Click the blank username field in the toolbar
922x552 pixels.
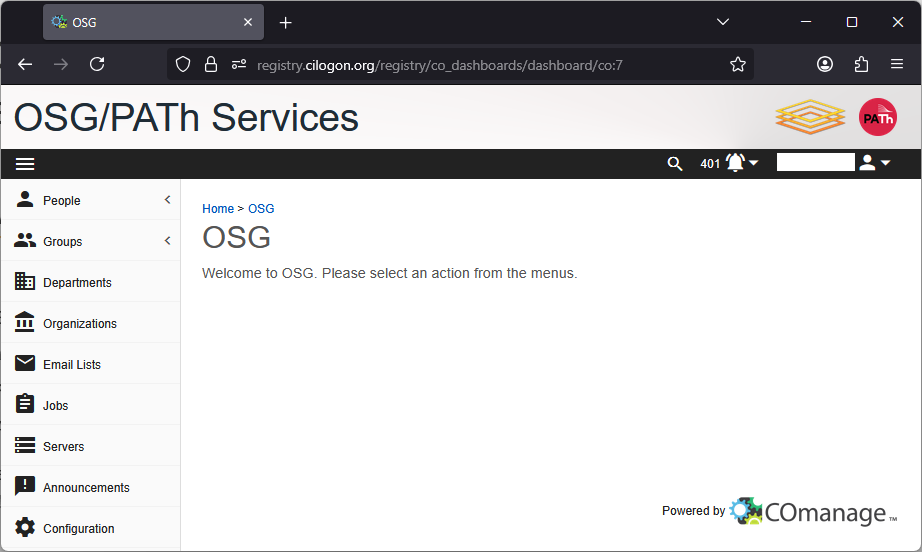(815, 162)
